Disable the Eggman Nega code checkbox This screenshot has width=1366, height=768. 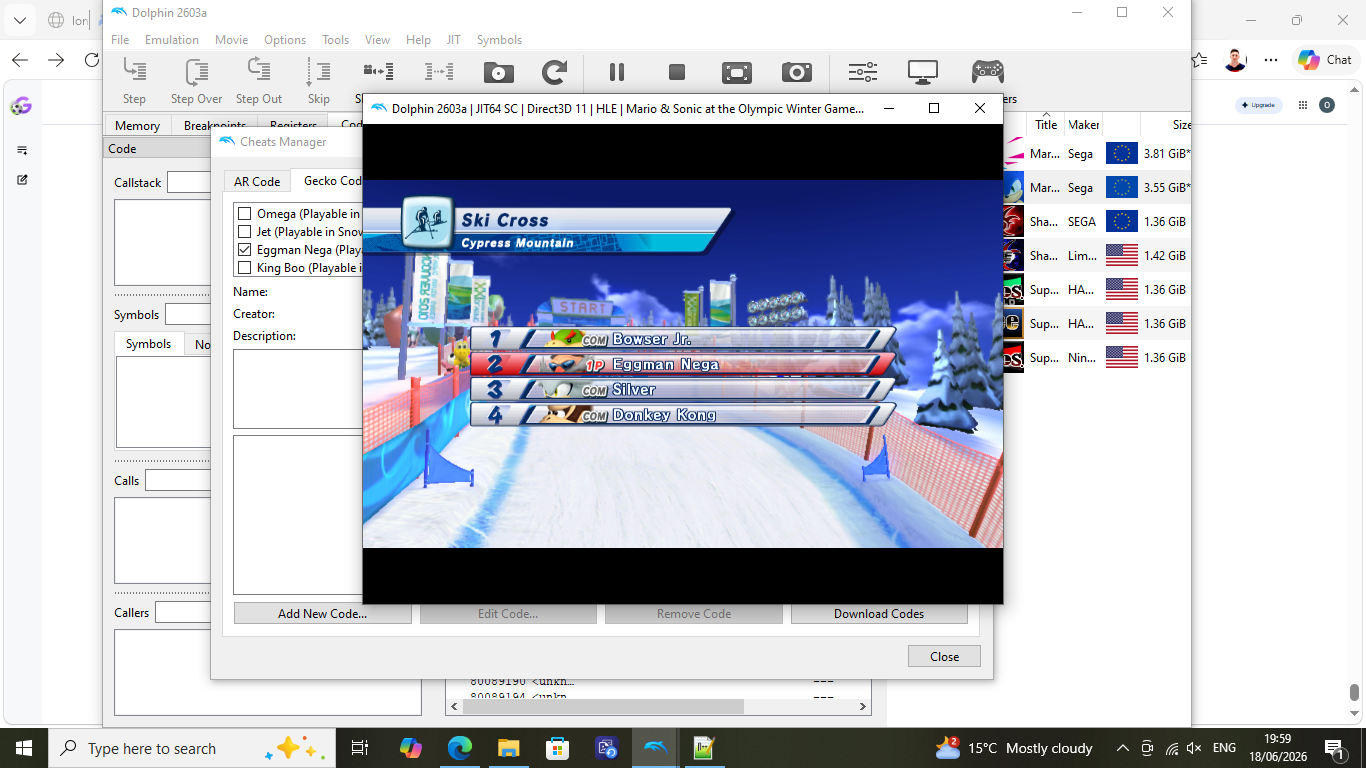244,250
